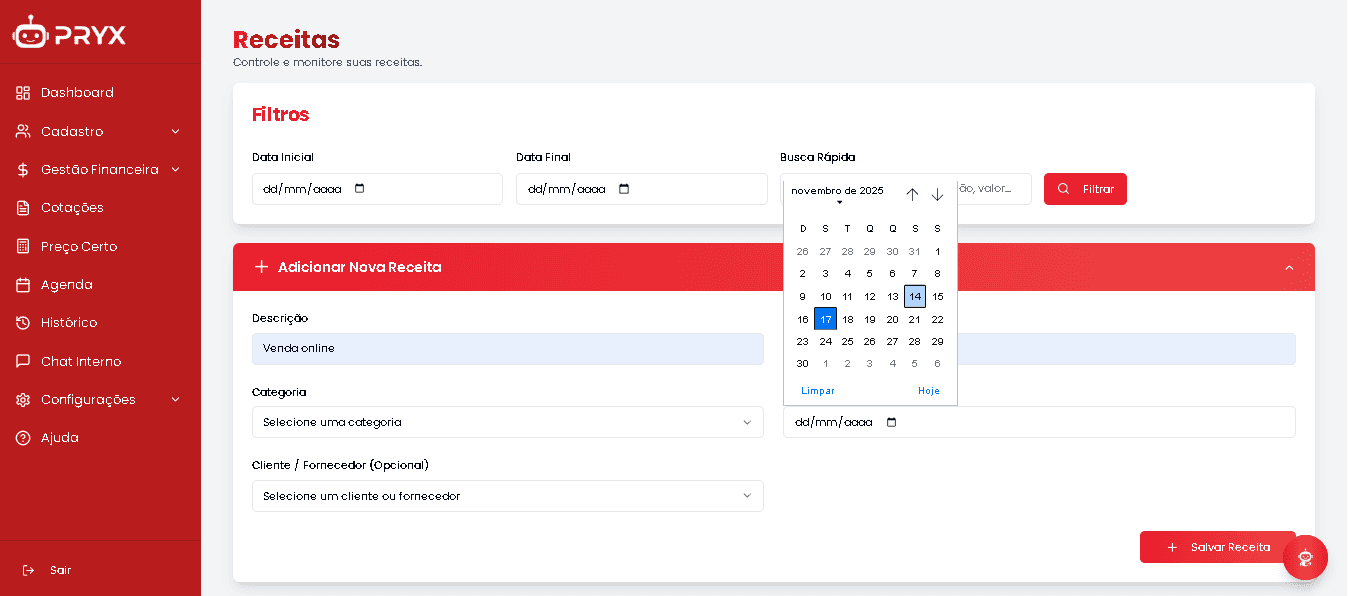1350x596 pixels.
Task: Open Chat Interno in the sidebar
Action: click(80, 361)
